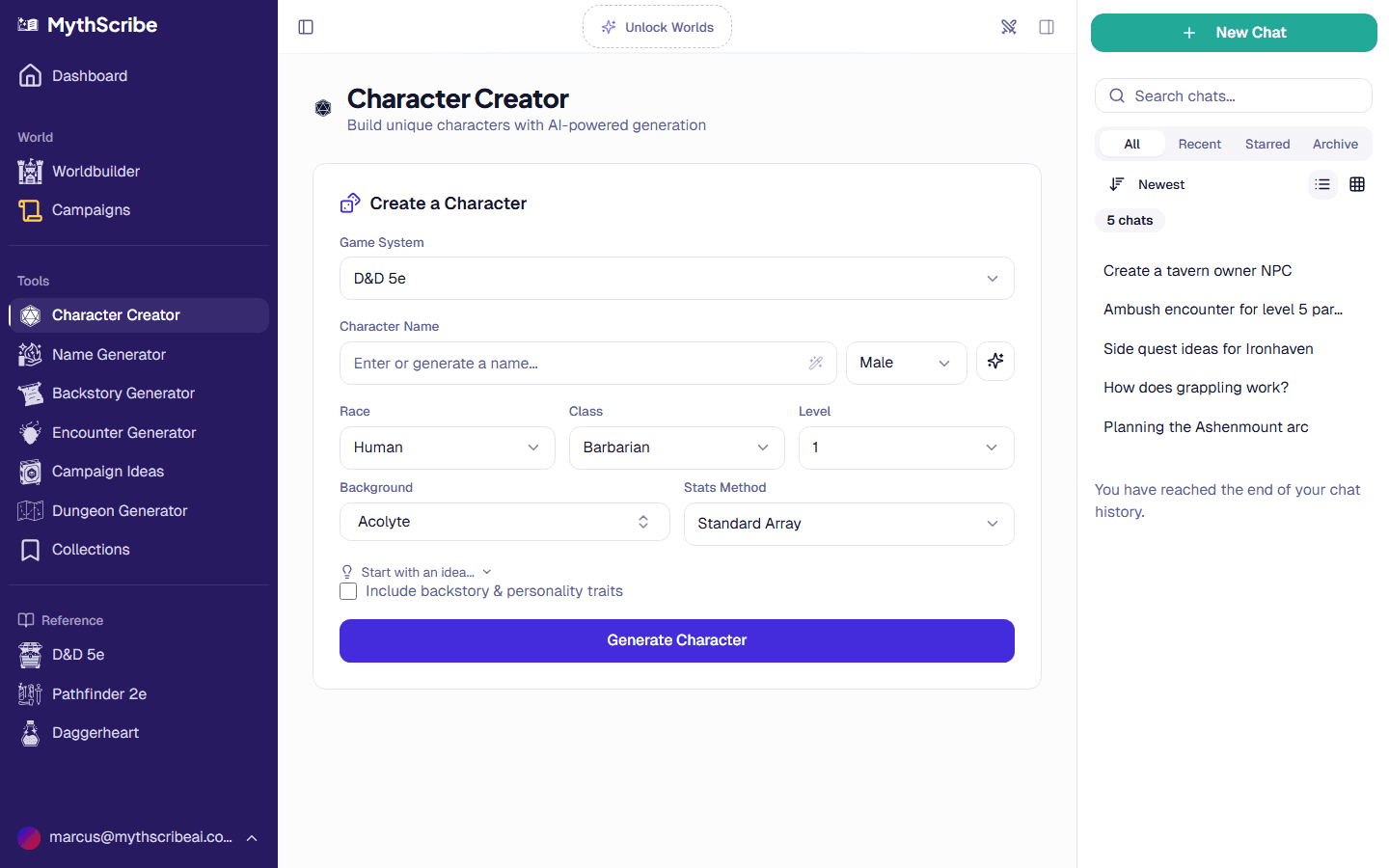Click the Unlock Worlds button
The width and height of the screenshot is (1389, 868).
pos(657,27)
